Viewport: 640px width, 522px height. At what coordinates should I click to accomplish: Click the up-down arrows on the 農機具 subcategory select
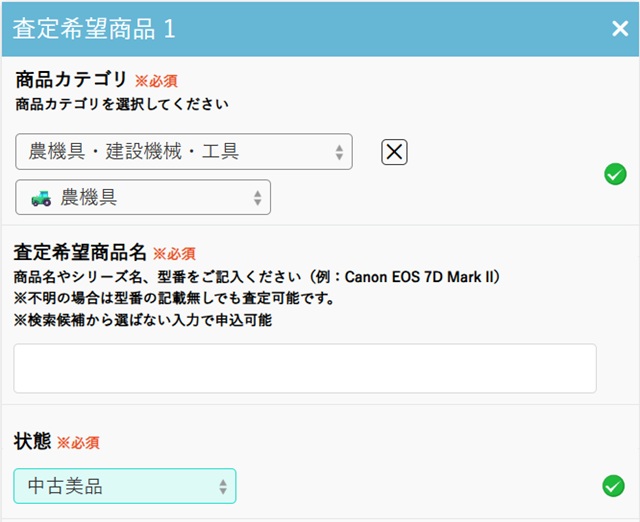[257, 198]
